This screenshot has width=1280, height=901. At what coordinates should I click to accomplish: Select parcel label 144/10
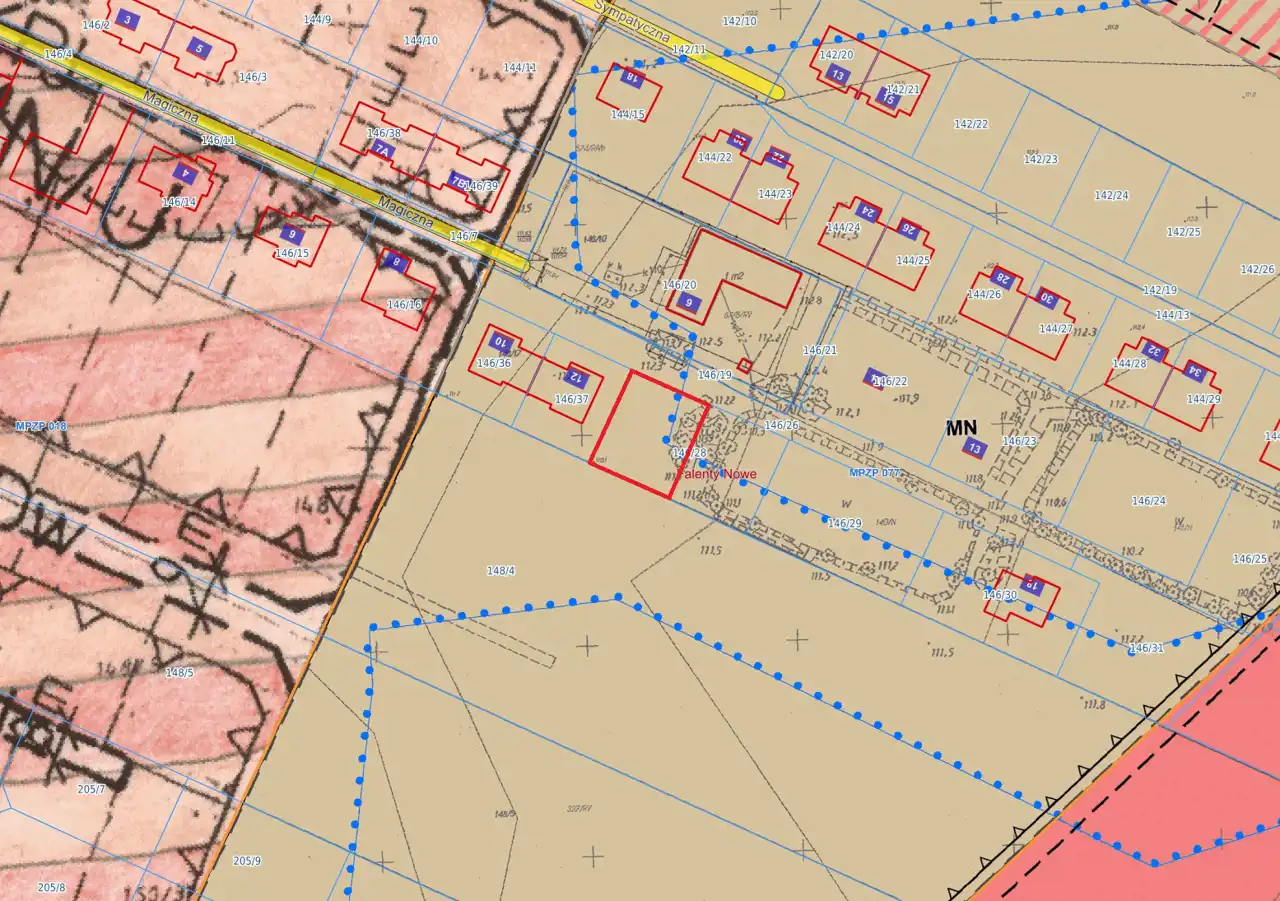pos(421,40)
